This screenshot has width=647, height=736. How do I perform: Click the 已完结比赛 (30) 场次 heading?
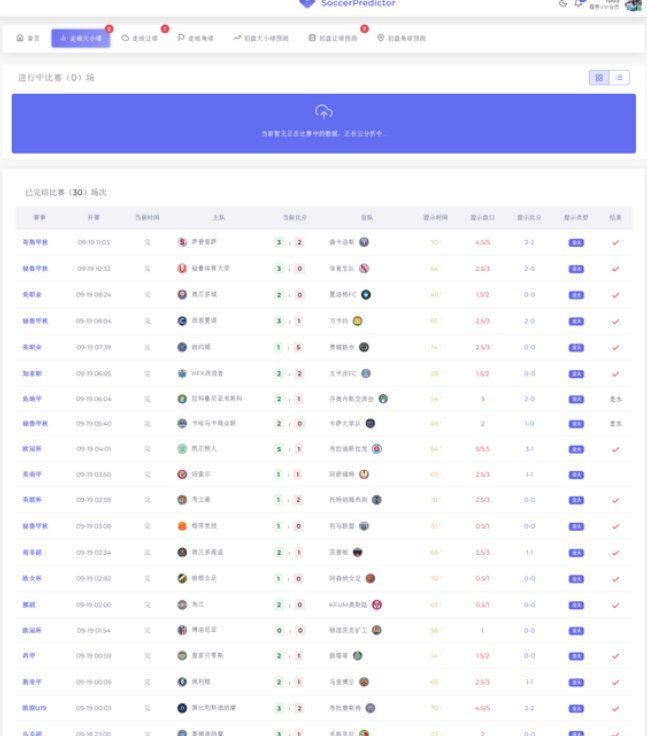click(66, 192)
